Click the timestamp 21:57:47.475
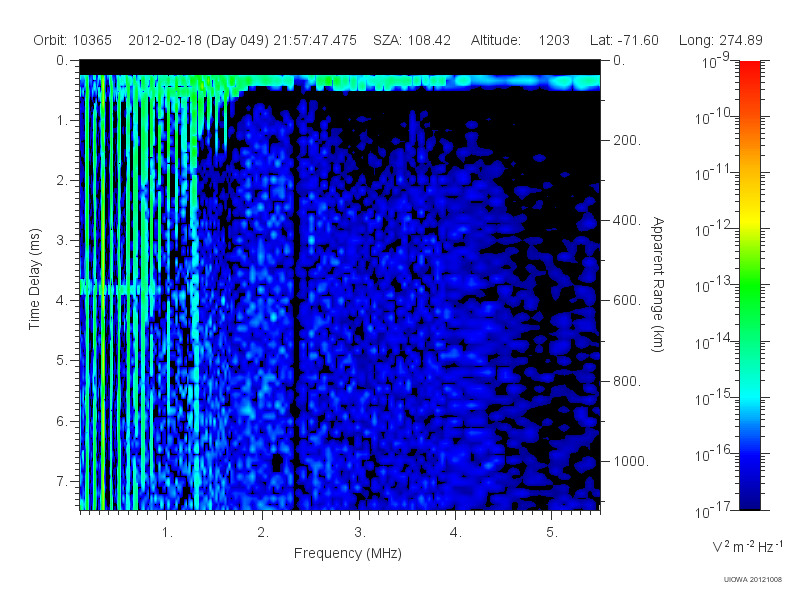This screenshot has width=800, height=600. pyautogui.click(x=315, y=40)
